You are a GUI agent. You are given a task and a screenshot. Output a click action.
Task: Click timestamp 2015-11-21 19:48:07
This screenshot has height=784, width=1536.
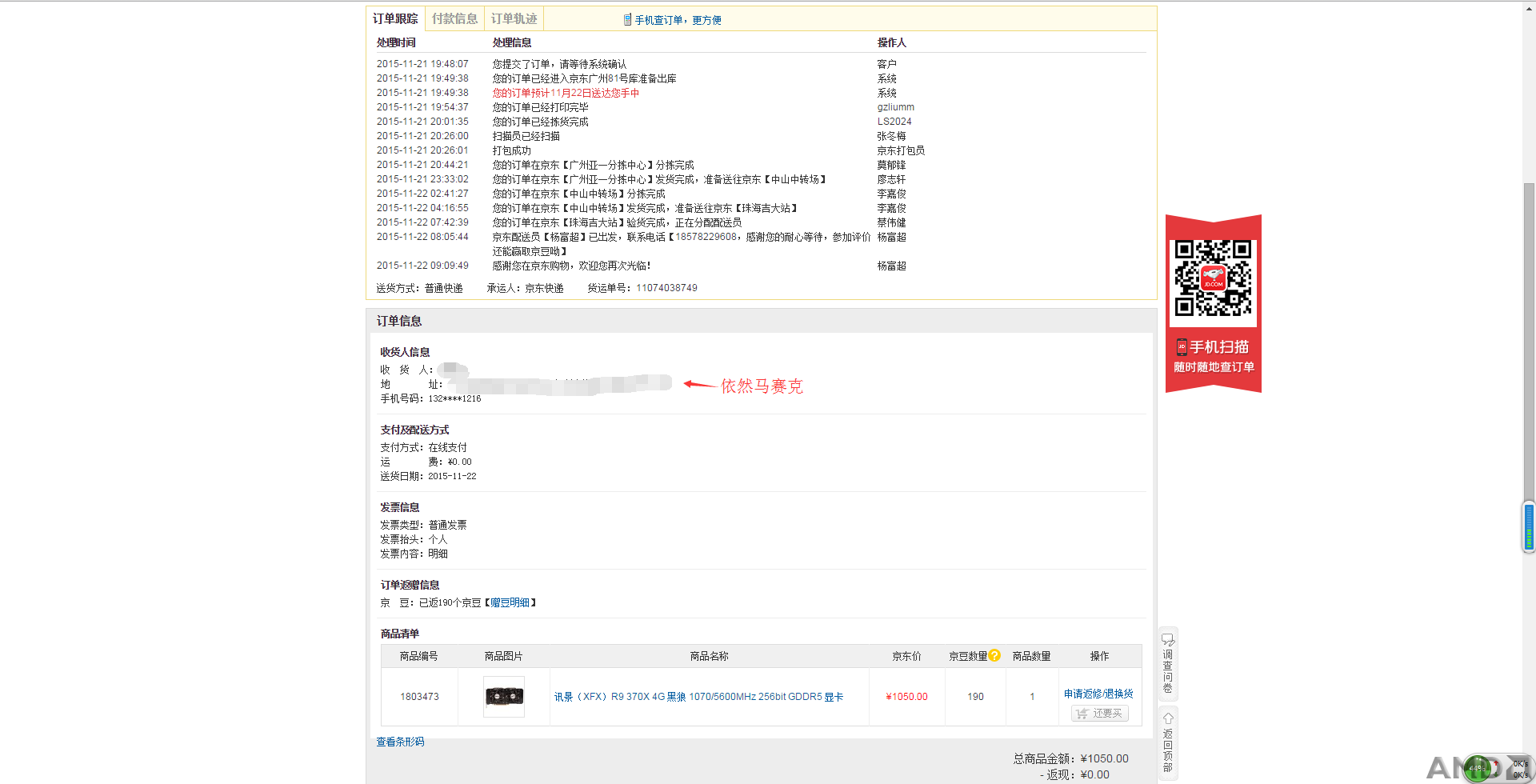(422, 64)
